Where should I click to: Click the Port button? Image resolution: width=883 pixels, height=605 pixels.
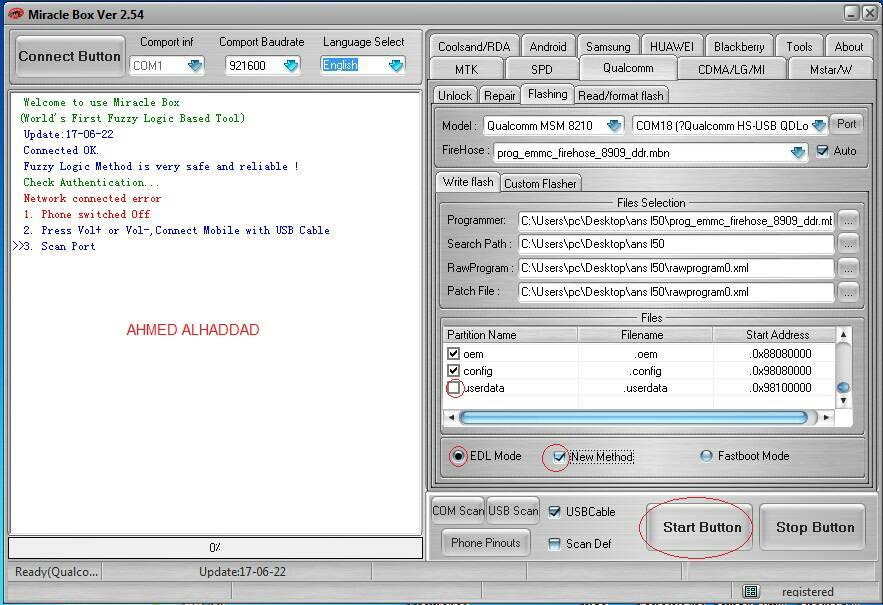coord(846,124)
